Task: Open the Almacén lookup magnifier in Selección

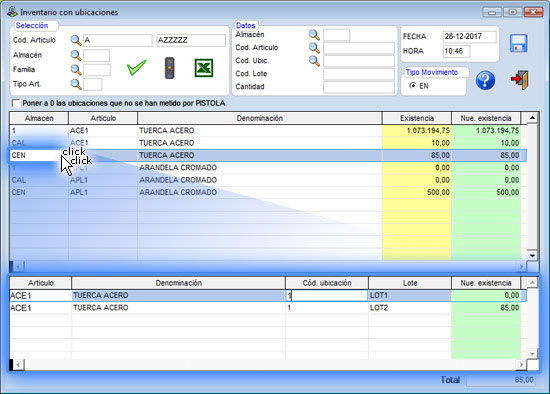Action: [76, 55]
